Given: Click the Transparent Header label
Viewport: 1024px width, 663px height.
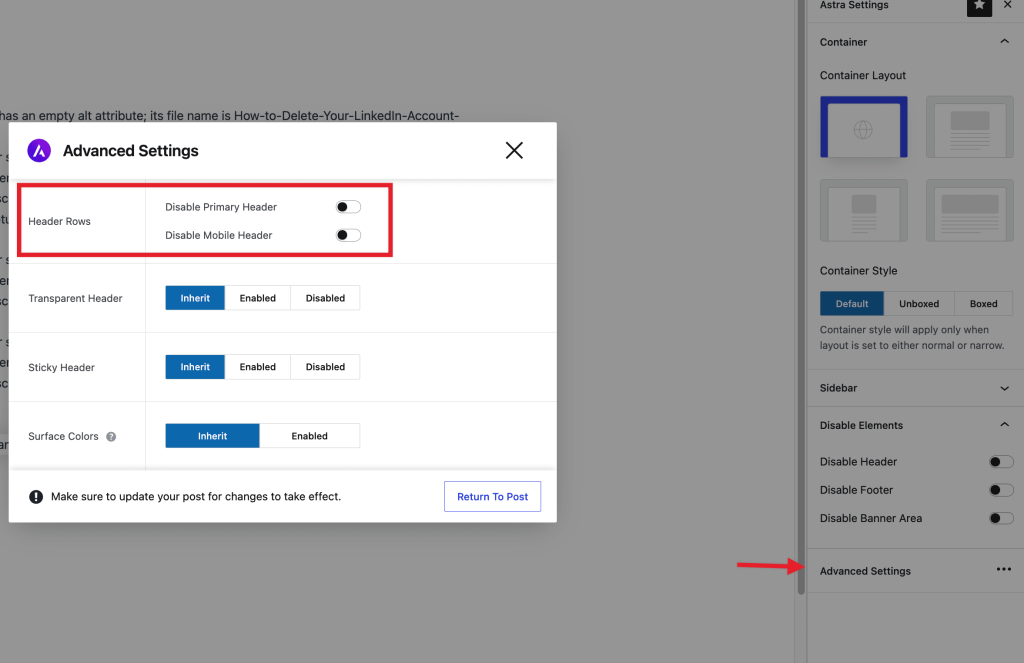Looking at the screenshot, I should click(75, 299).
